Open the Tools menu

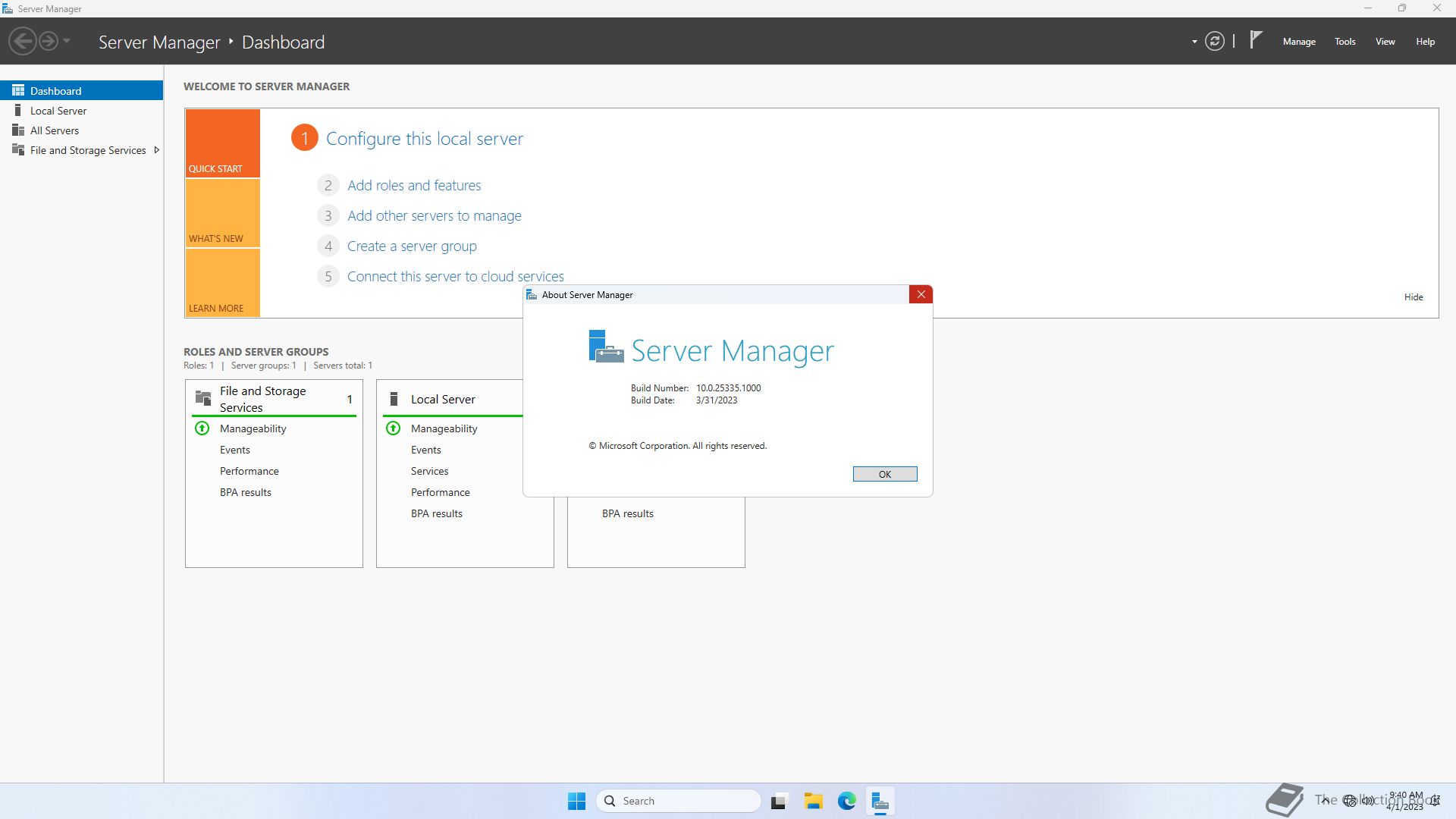(x=1345, y=42)
